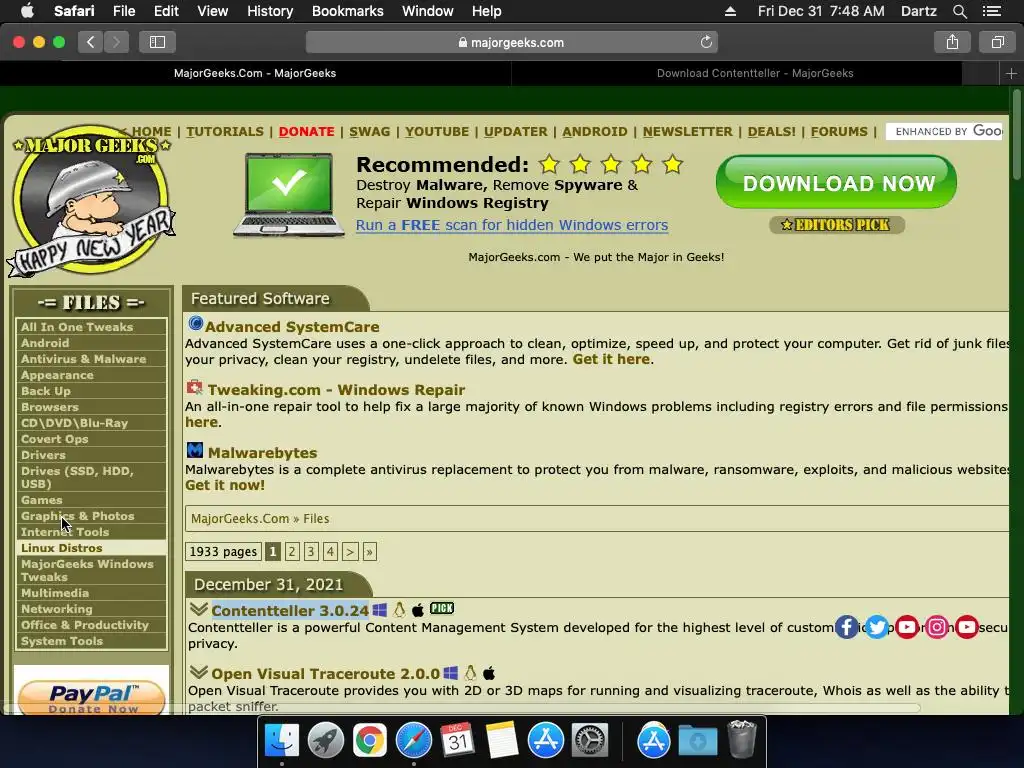This screenshot has height=768, width=1024.
Task: Click the EDITORS PICK badge
Action: tap(837, 225)
